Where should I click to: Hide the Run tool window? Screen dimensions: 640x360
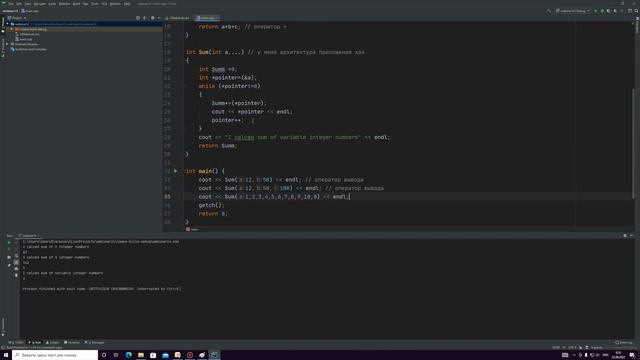pyautogui.click(x=631, y=236)
